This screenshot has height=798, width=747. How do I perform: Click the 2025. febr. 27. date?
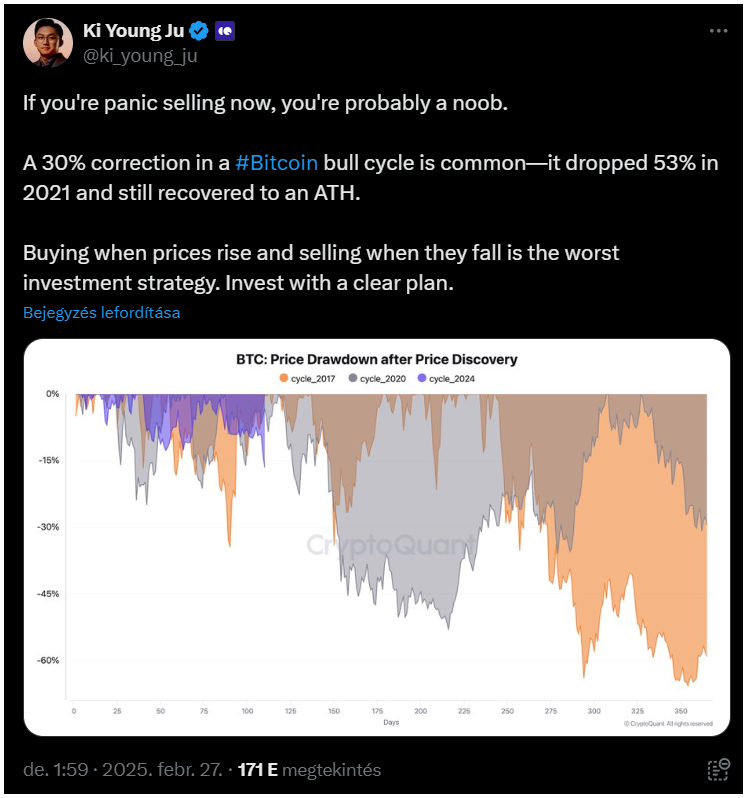coord(163,770)
